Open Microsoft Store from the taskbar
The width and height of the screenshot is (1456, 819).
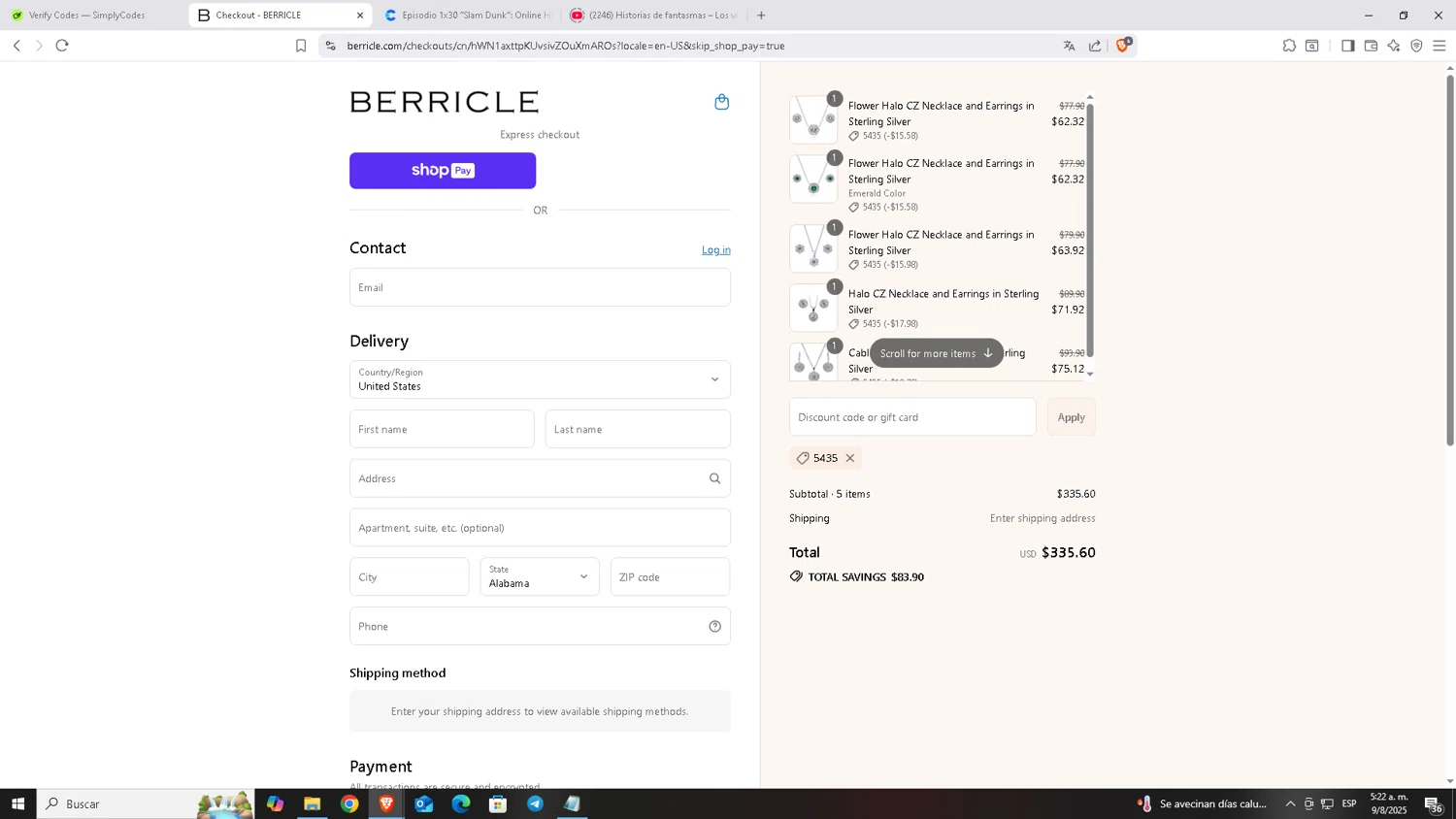tap(498, 803)
